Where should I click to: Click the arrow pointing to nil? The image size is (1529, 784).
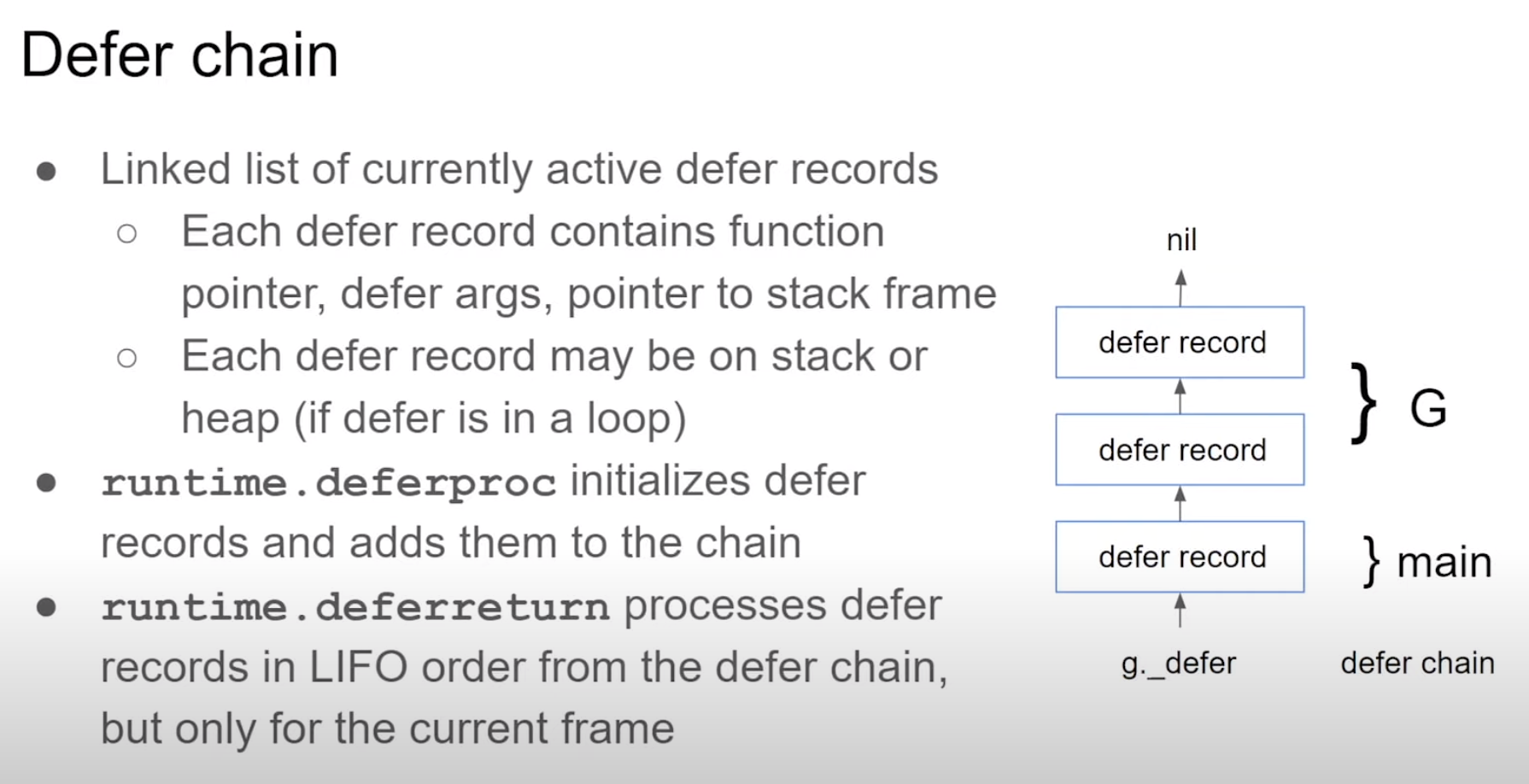coord(1180,288)
